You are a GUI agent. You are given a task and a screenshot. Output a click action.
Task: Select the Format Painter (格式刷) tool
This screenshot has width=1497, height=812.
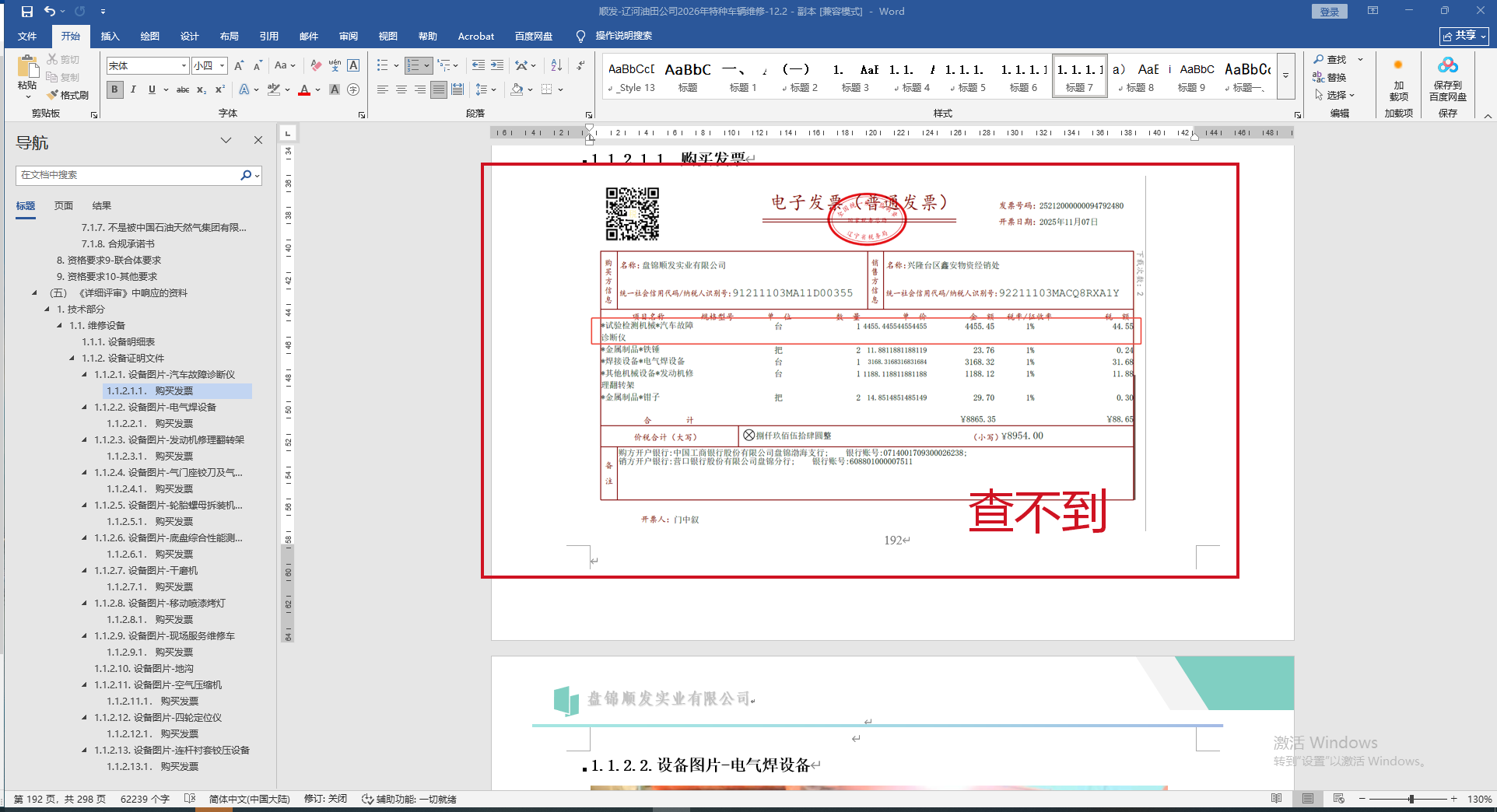click(67, 95)
